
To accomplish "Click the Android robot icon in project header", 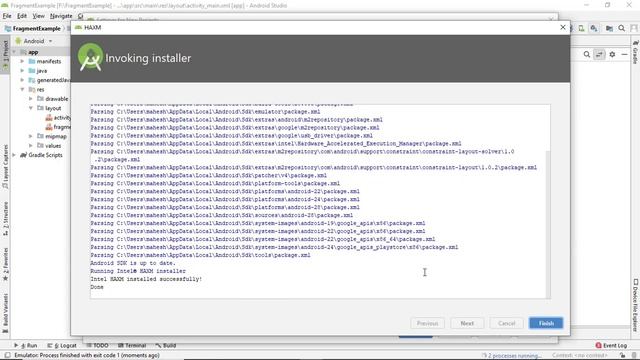I will tap(18, 41).
